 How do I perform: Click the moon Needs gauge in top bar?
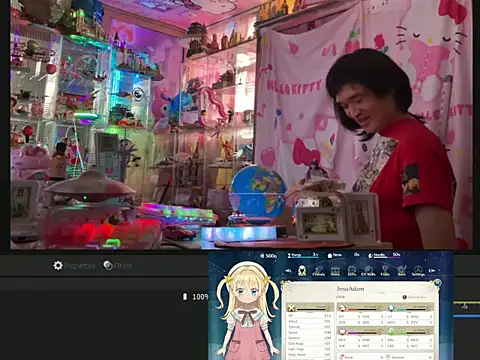pyautogui.click(x=384, y=255)
